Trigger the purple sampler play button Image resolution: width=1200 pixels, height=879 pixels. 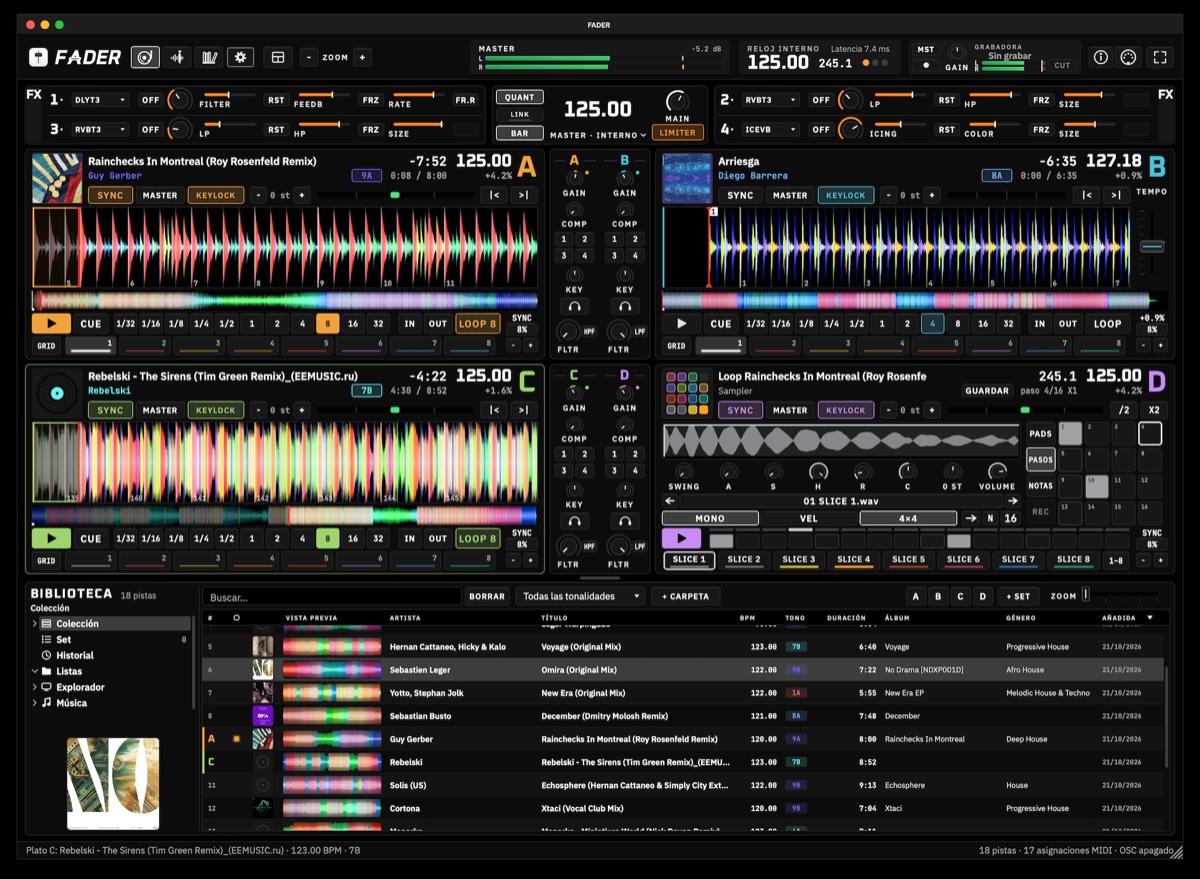tap(681, 539)
